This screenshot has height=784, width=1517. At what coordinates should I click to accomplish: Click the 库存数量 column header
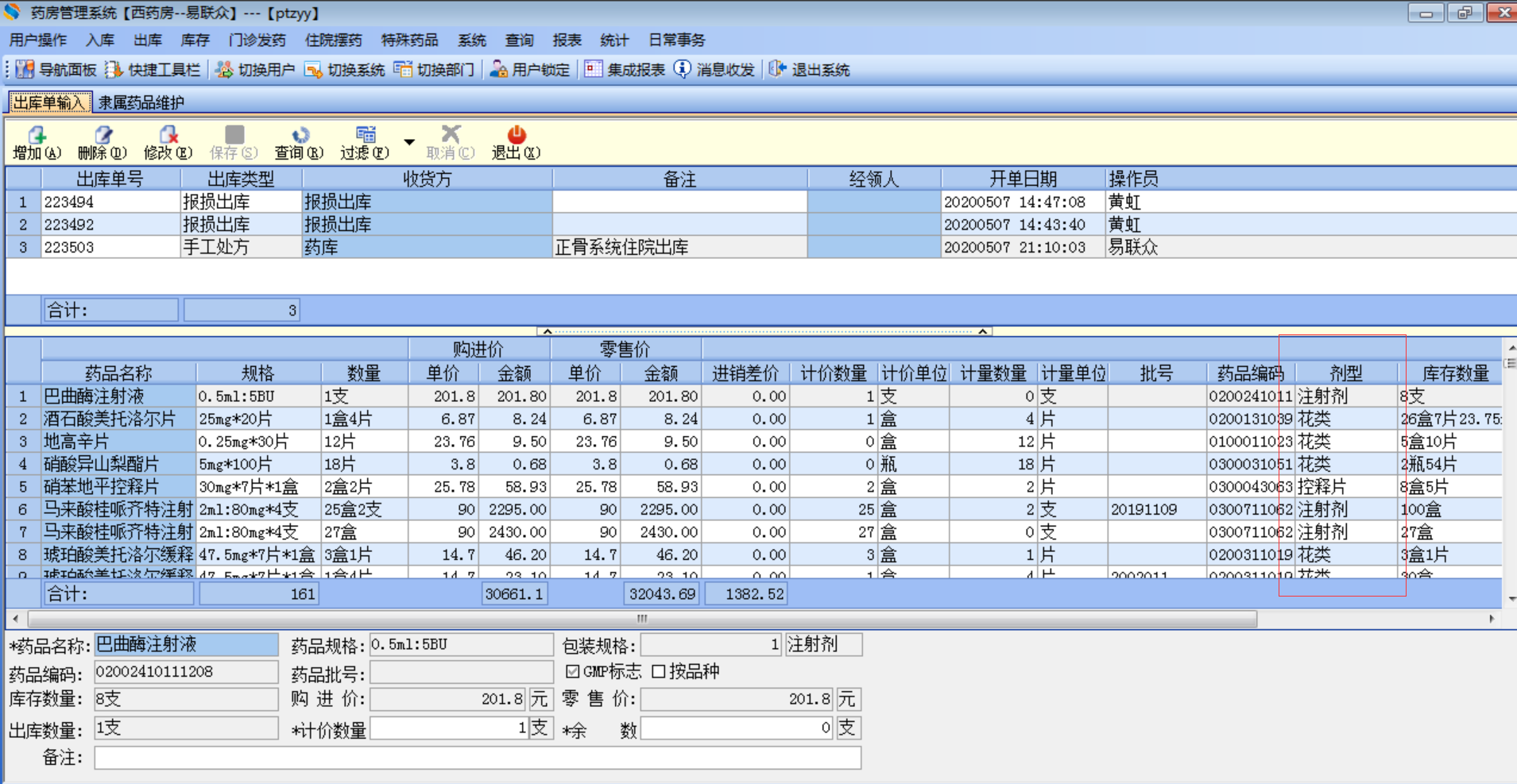point(1456,373)
